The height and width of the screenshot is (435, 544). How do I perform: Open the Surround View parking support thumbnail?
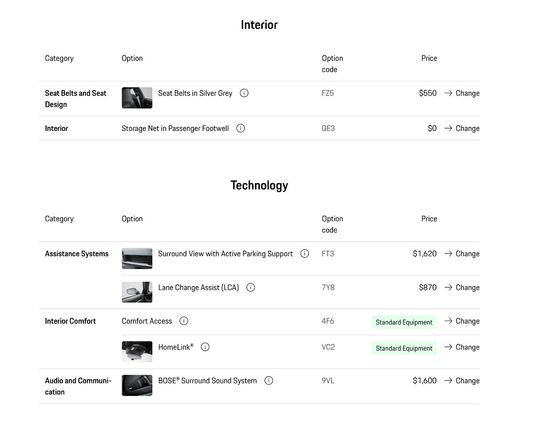[x=137, y=258]
